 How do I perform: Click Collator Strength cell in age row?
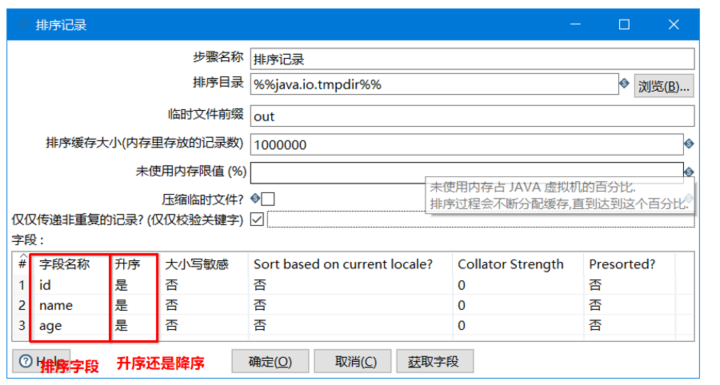pyautogui.click(x=518, y=325)
